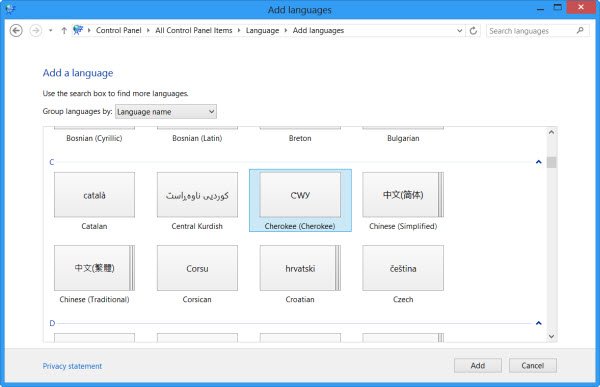Go up one level with Up arrow
The image size is (600, 387).
(x=64, y=31)
